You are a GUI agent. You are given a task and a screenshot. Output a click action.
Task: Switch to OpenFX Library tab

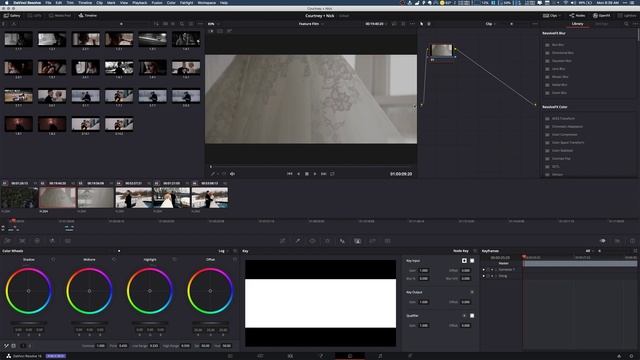pyautogui.click(x=577, y=24)
